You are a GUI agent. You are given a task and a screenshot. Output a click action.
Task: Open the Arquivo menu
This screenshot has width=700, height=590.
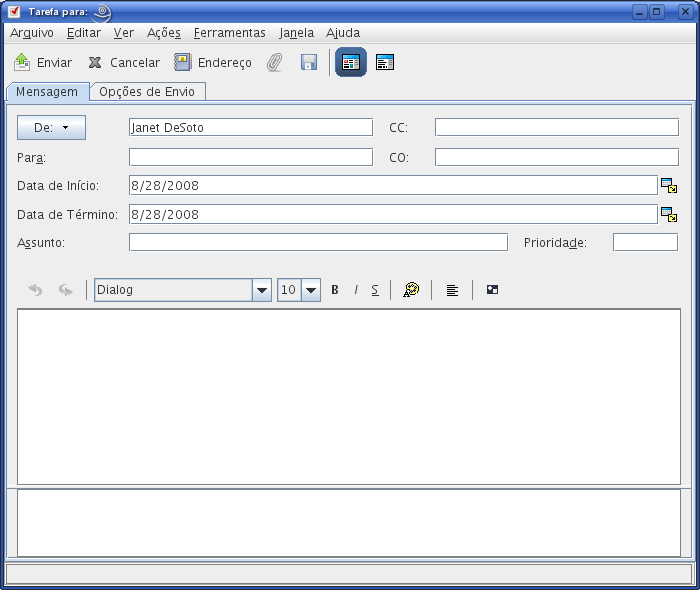tap(32, 33)
